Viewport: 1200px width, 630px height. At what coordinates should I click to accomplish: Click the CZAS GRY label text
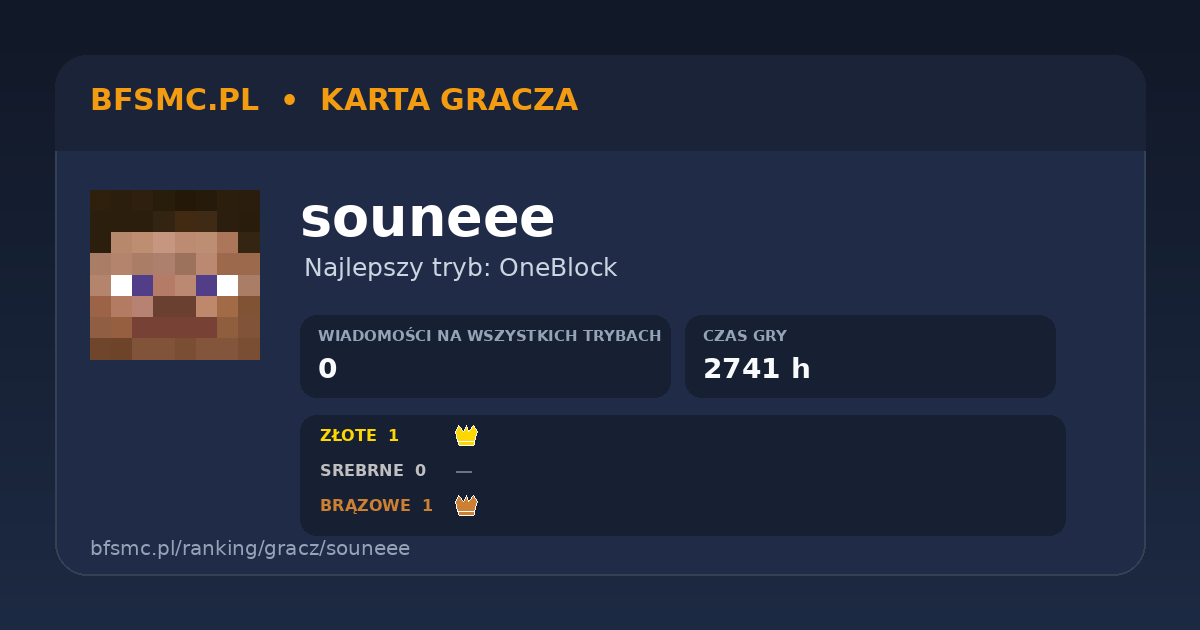pyautogui.click(x=745, y=336)
